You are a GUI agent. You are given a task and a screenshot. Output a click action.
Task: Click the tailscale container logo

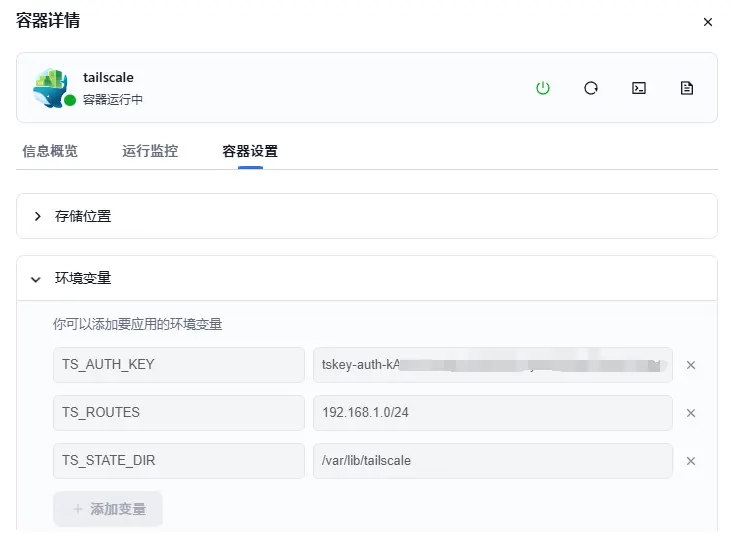(x=51, y=88)
